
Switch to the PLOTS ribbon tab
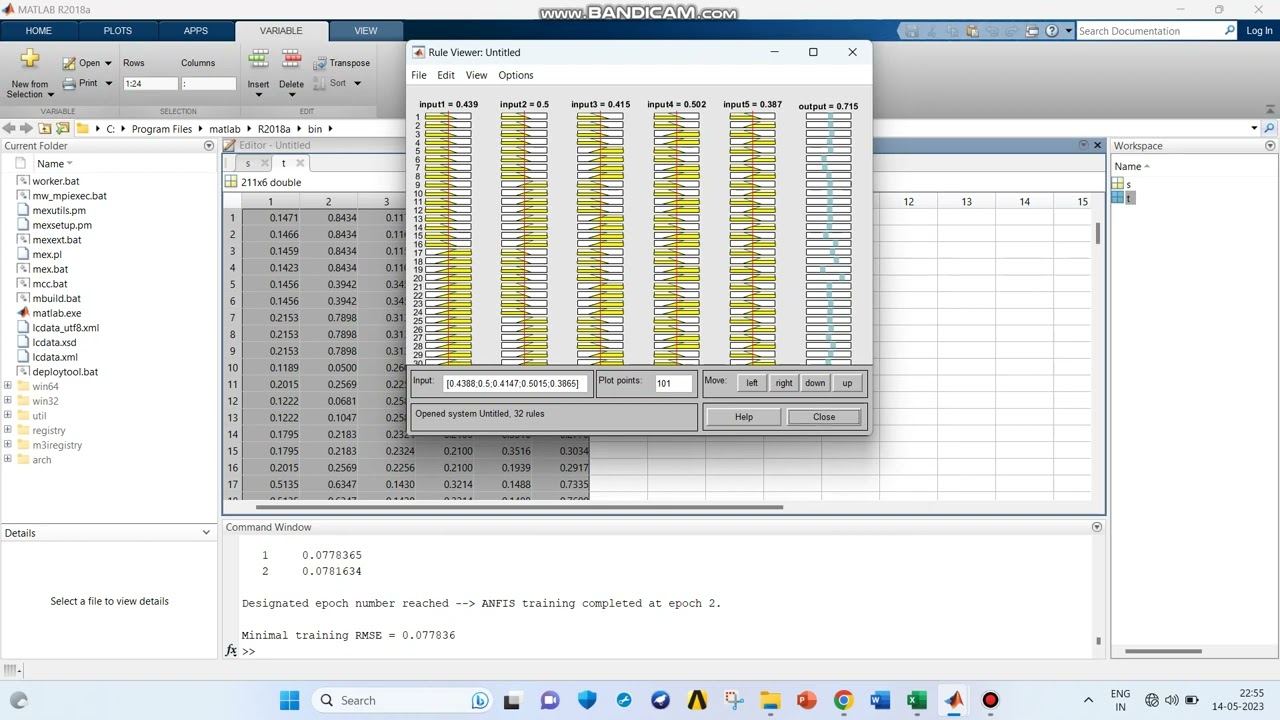117,31
